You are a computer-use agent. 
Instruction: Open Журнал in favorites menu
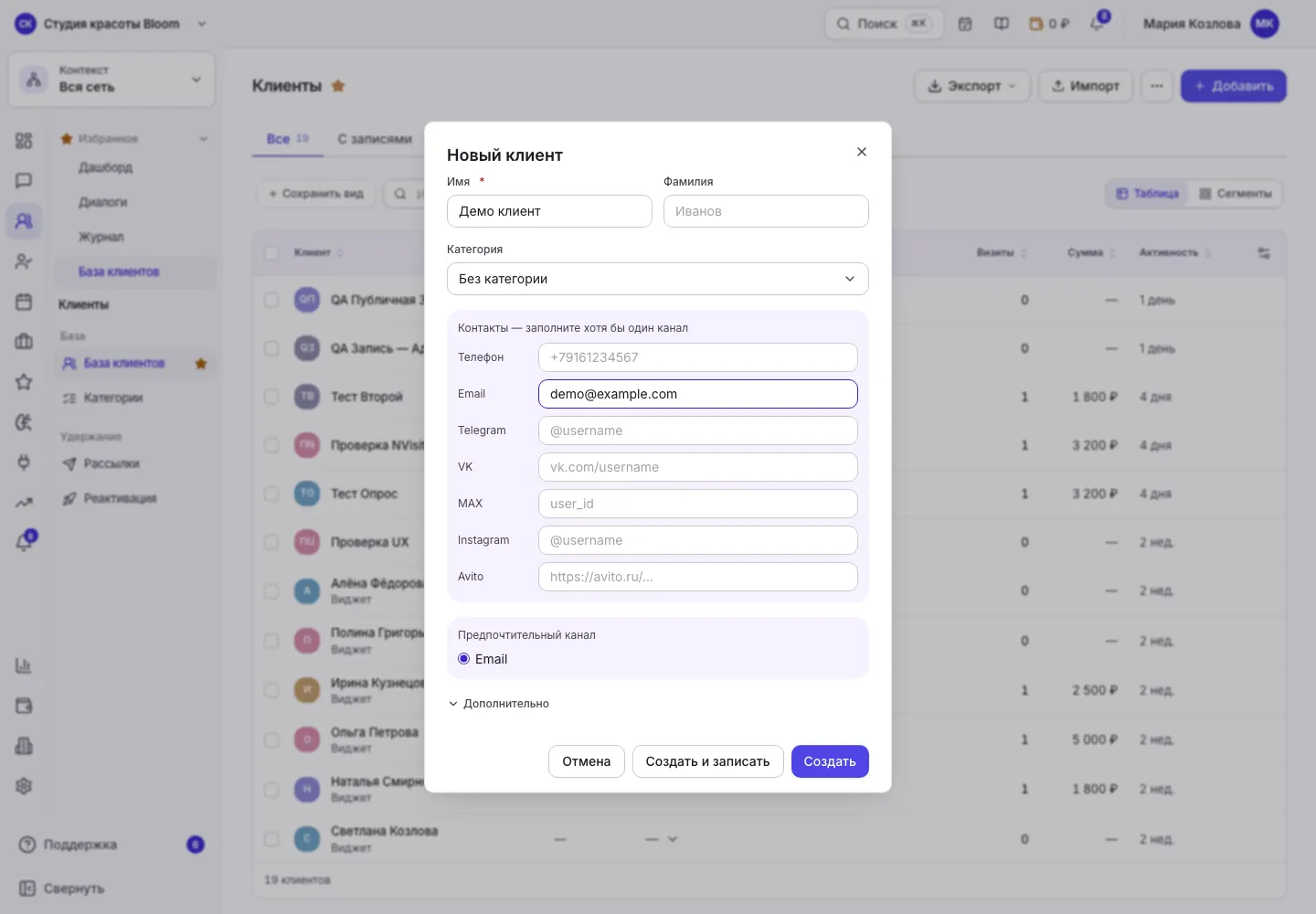click(x=101, y=237)
